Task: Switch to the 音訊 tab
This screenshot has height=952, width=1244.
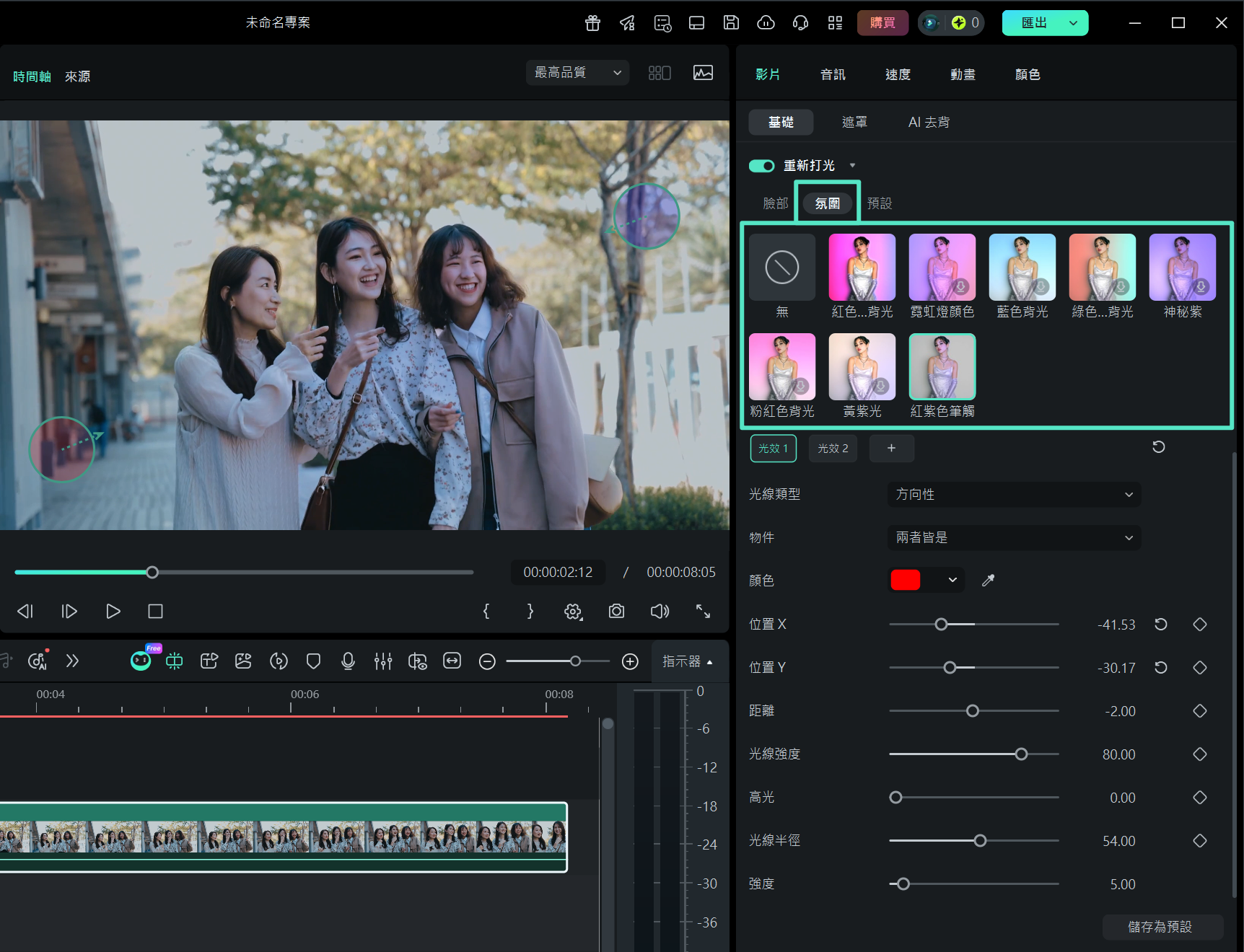Action: (833, 75)
